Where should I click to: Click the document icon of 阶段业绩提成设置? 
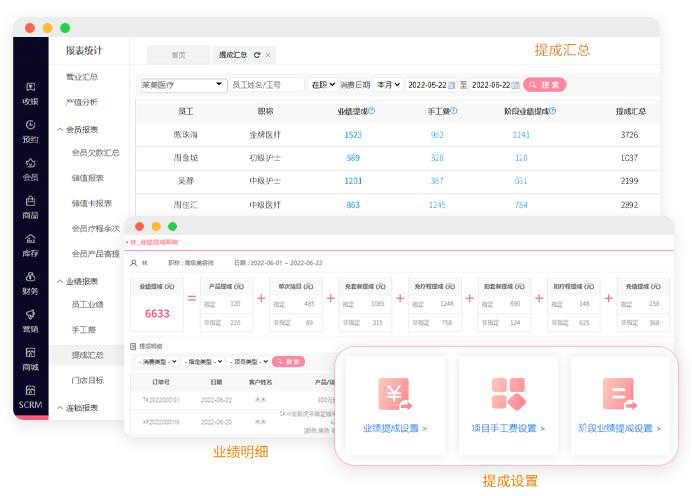[x=620, y=394]
